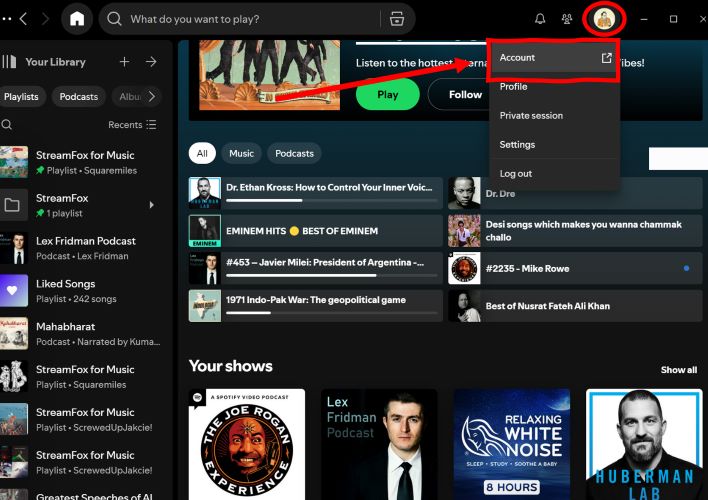The image size is (708, 500).
Task: Open the Friend Activity icon
Action: click(x=567, y=19)
